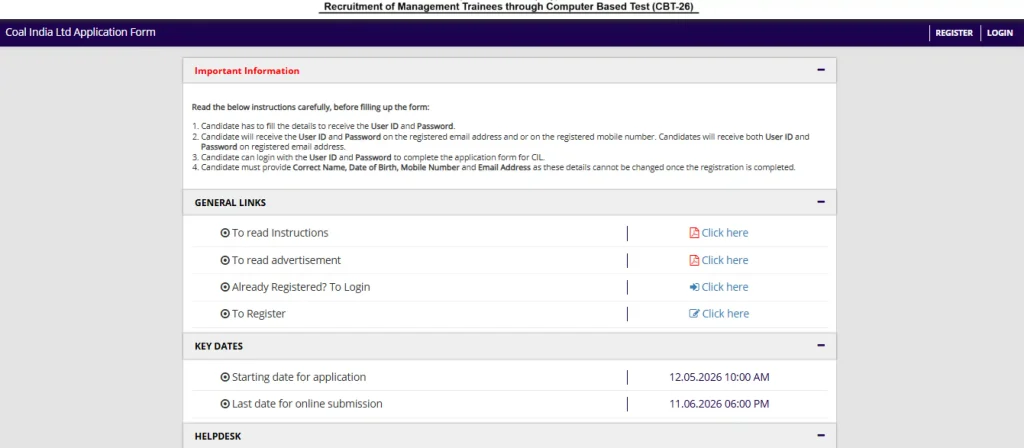Click Last date for online submission label

click(x=307, y=404)
